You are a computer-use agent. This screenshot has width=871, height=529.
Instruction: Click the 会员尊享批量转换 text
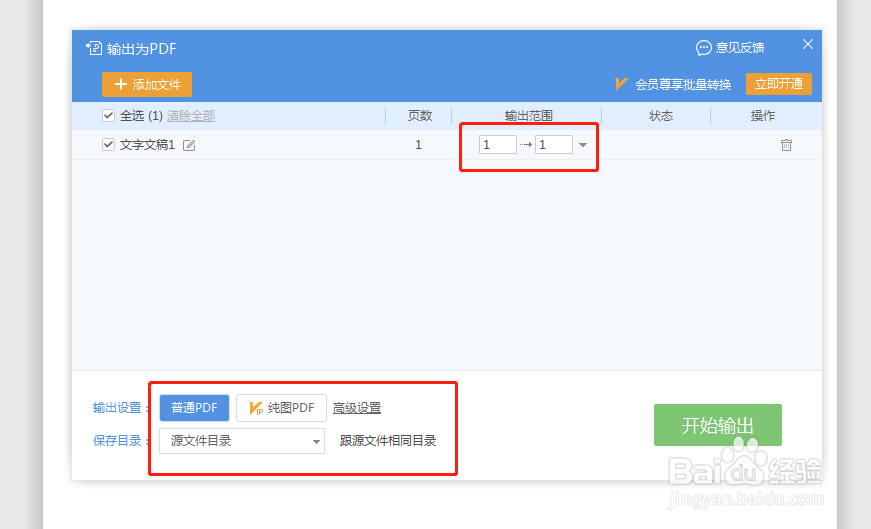coord(683,84)
